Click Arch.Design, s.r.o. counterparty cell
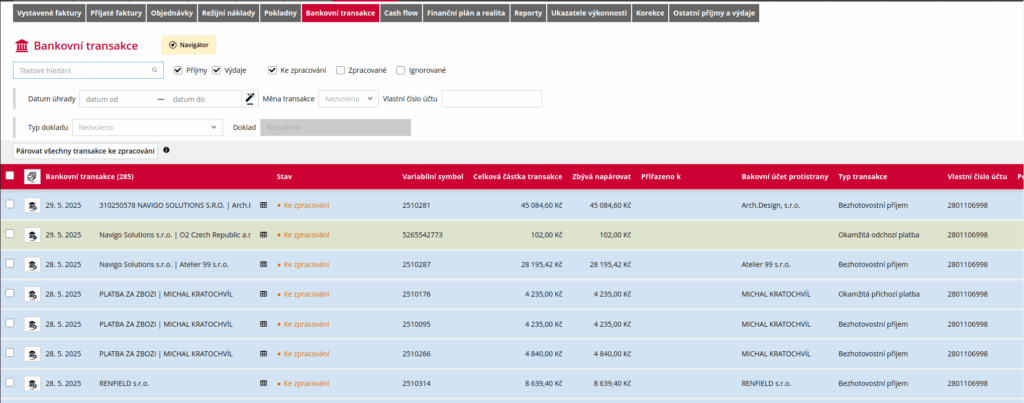Image resolution: width=1024 pixels, height=403 pixels. tap(771, 205)
